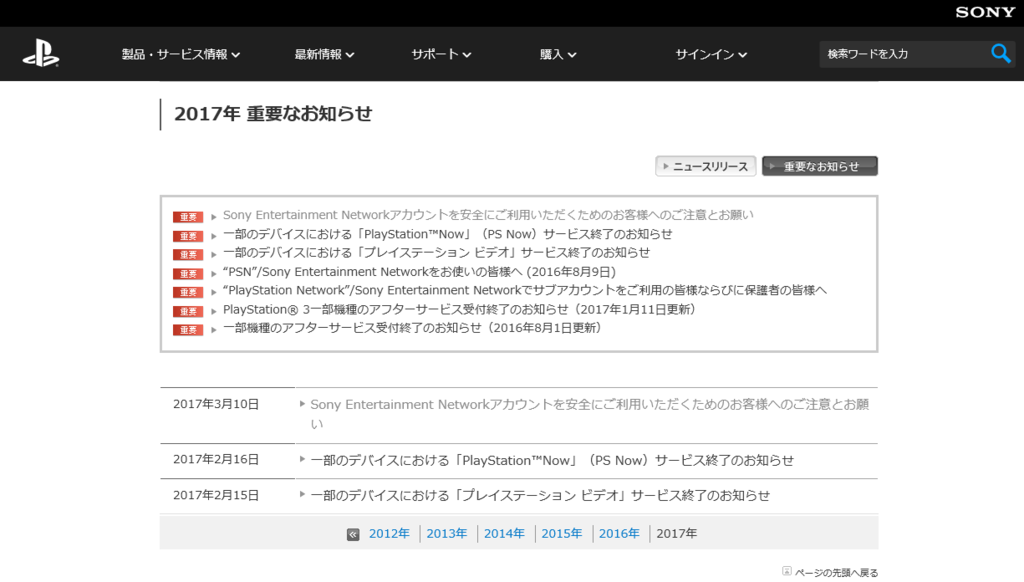This screenshot has width=1024, height=582.
Task: Open the 2017年3月10日 dated list notice link
Action: point(590,414)
